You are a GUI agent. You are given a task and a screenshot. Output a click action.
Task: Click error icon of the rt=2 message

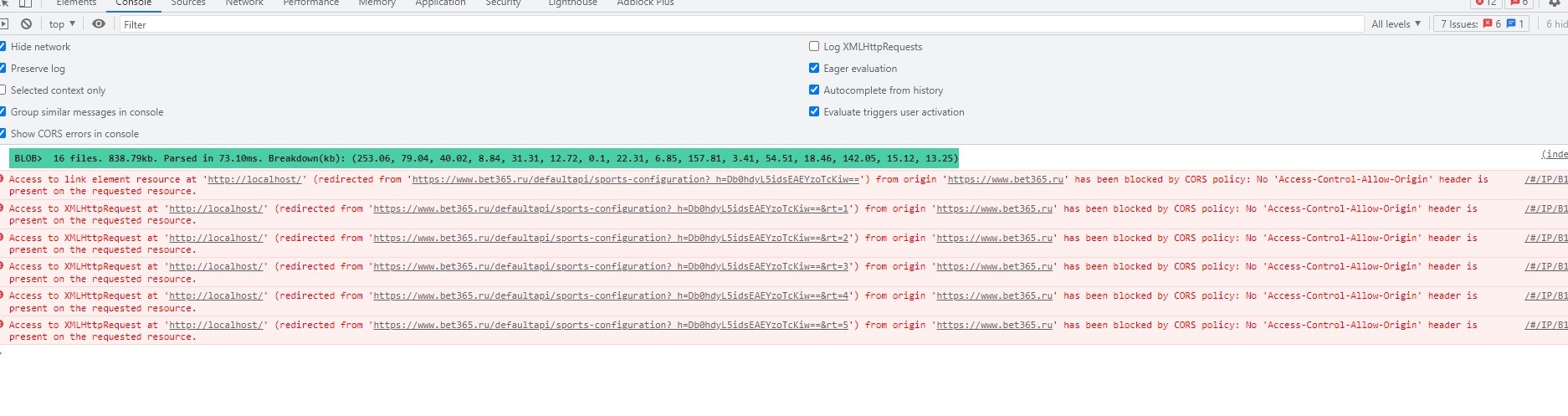click(3, 238)
